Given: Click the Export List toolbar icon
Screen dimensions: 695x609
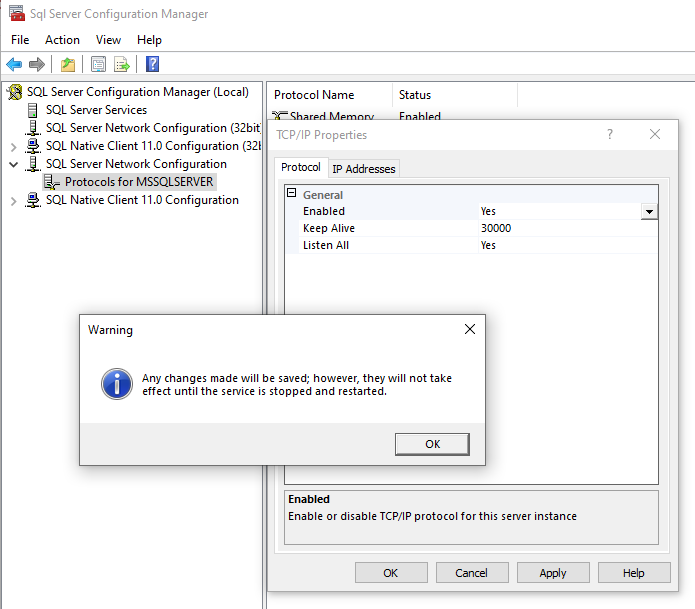Looking at the screenshot, I should (x=122, y=65).
